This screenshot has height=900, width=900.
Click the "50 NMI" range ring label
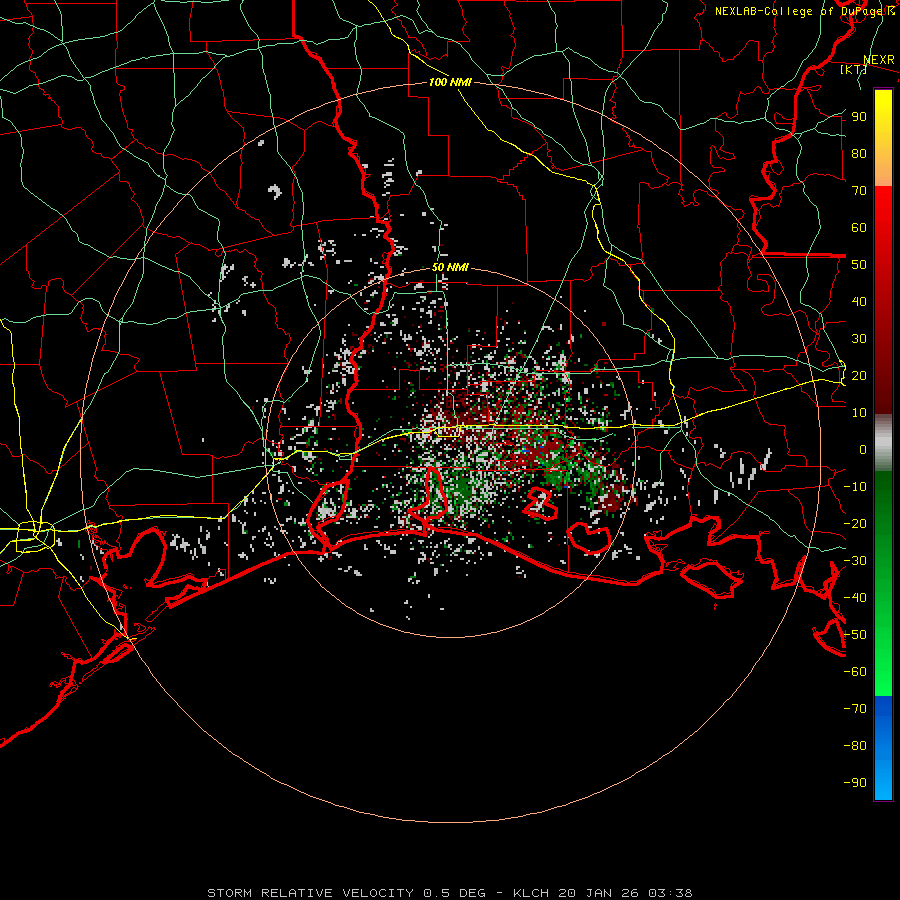pos(450,267)
